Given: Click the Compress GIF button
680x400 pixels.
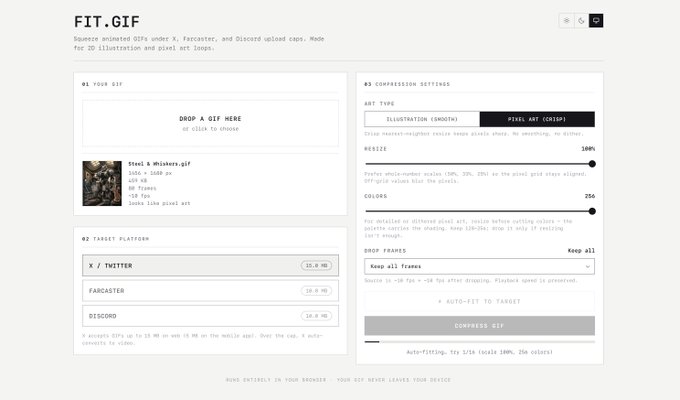Looking at the screenshot, I should 479,326.
